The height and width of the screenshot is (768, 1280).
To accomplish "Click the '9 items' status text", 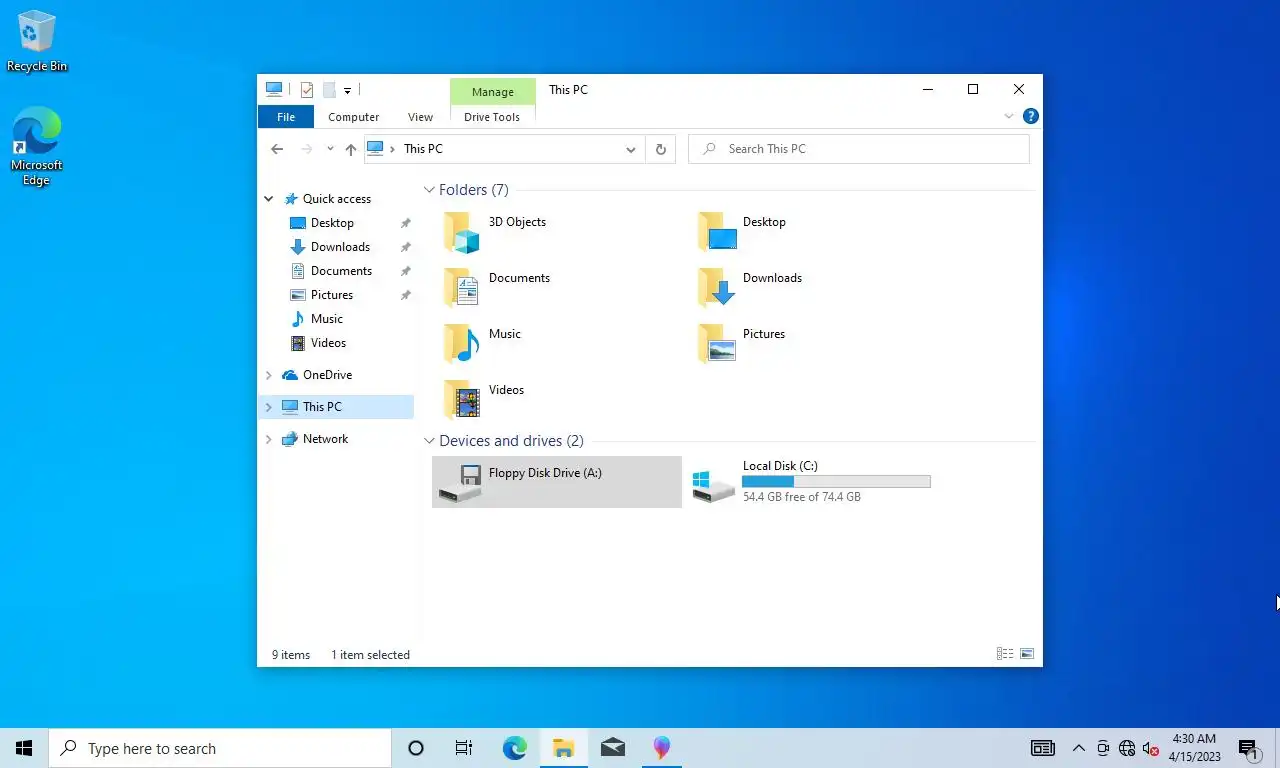I will 291,655.
